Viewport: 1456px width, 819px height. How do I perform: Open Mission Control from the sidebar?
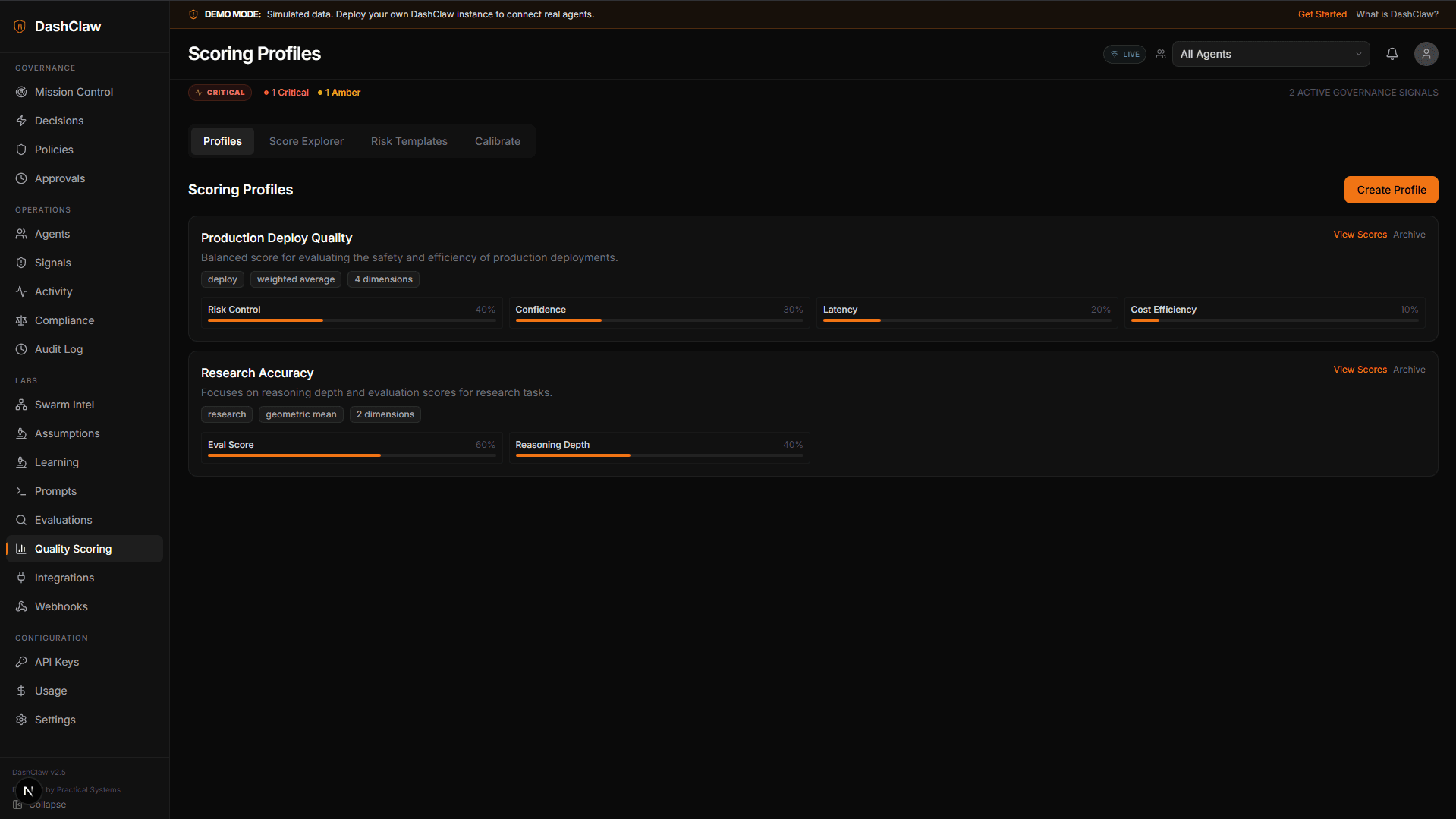coord(74,92)
